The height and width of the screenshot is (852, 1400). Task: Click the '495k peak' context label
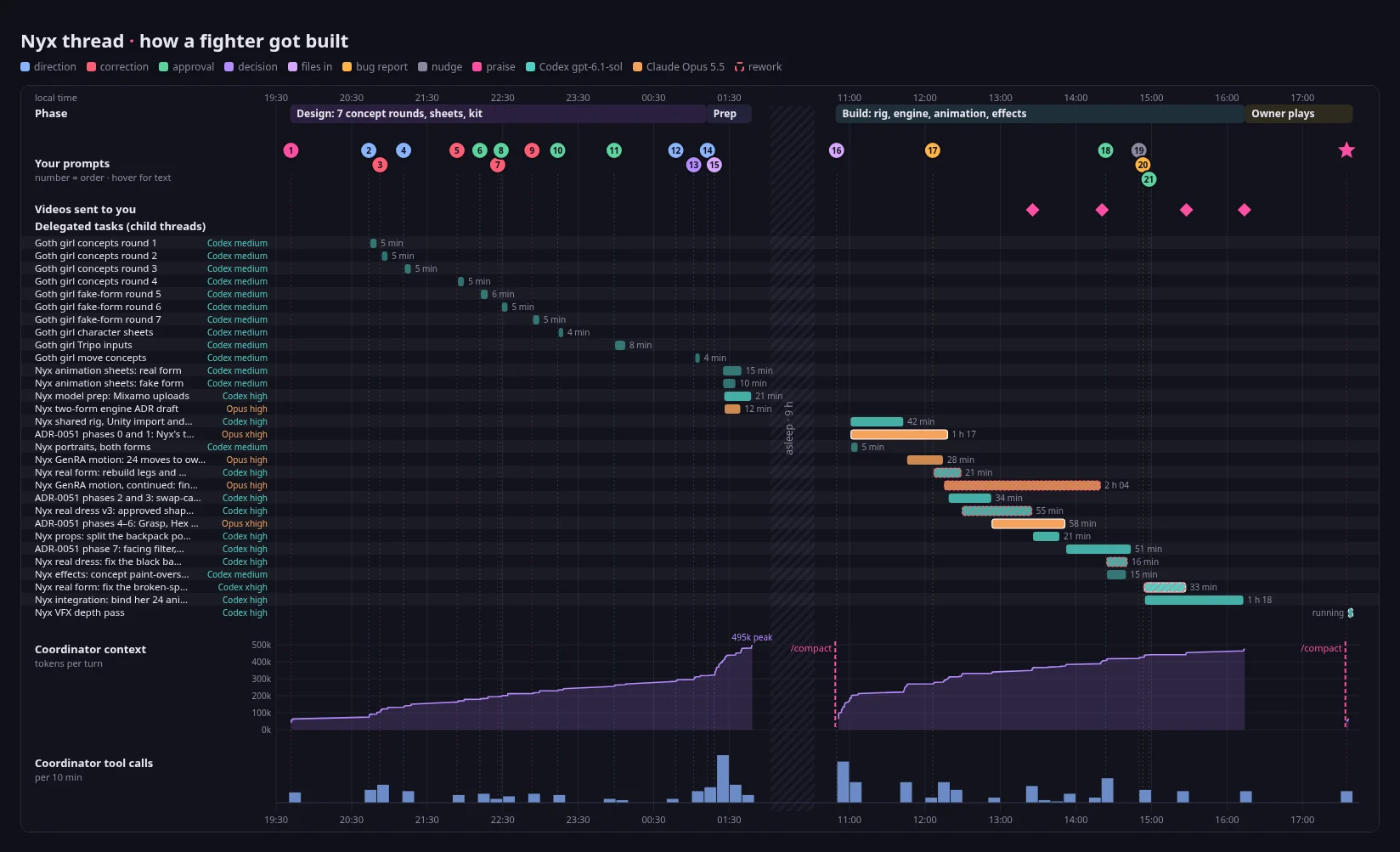tap(752, 637)
